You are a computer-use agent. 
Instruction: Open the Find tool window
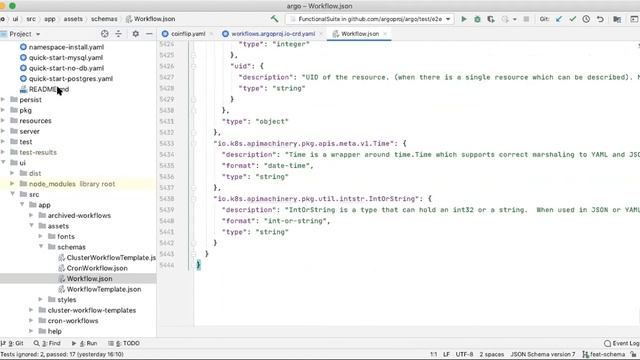(x=47, y=343)
